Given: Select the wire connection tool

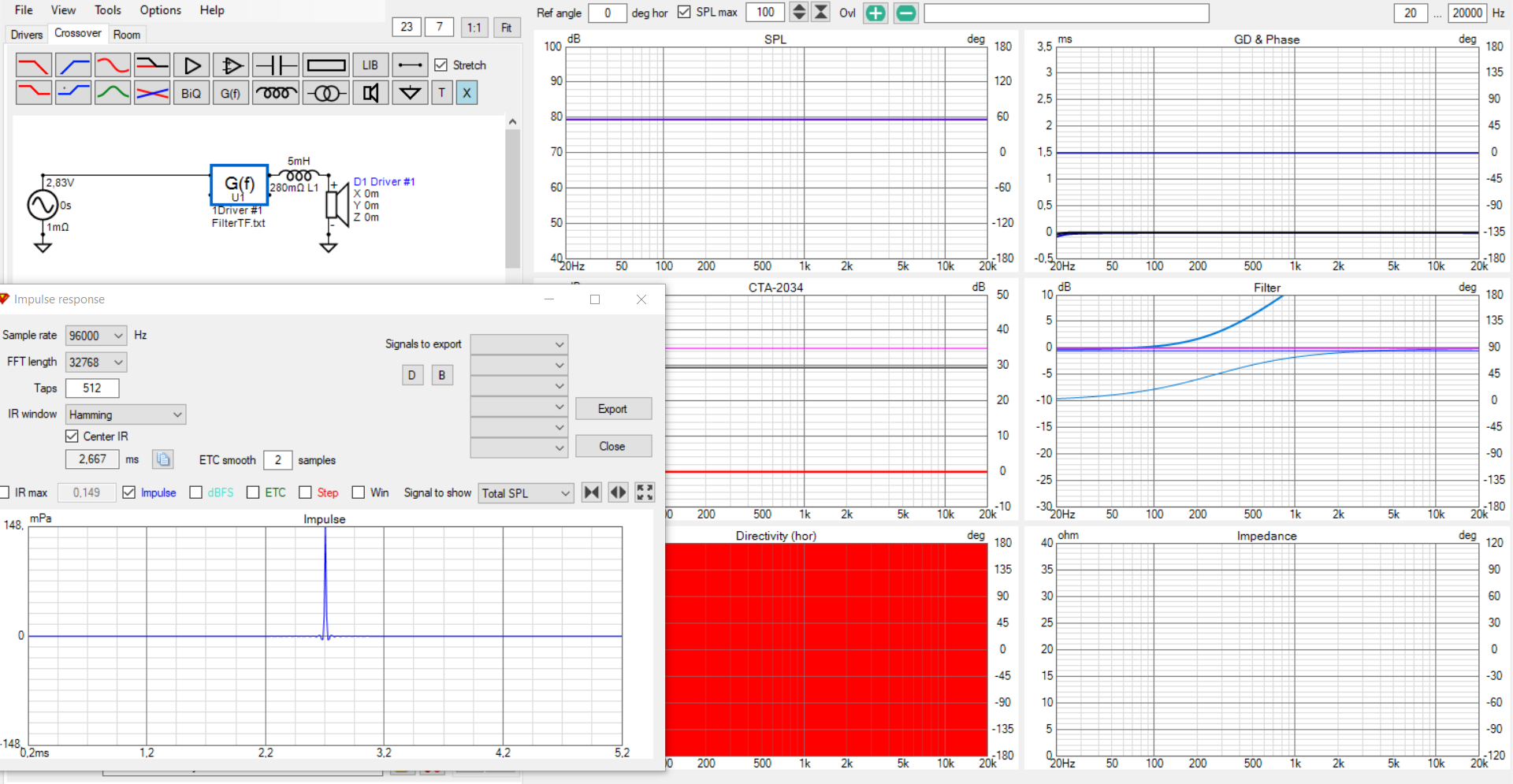Looking at the screenshot, I should [410, 65].
